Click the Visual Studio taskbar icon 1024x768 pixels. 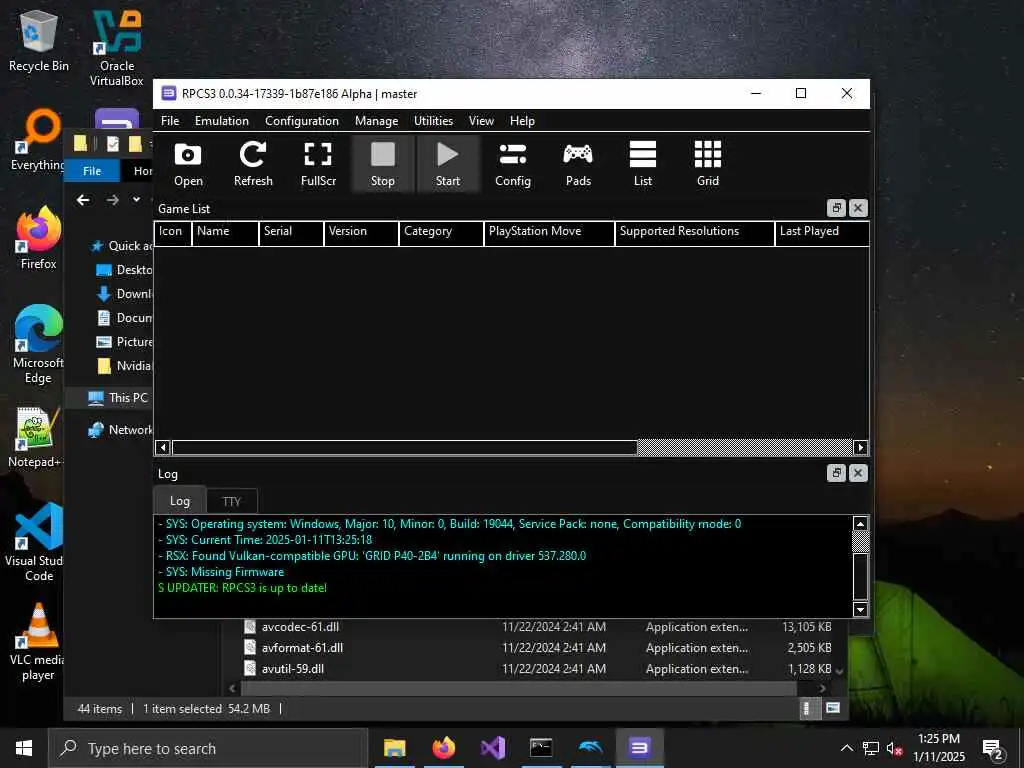[492, 748]
